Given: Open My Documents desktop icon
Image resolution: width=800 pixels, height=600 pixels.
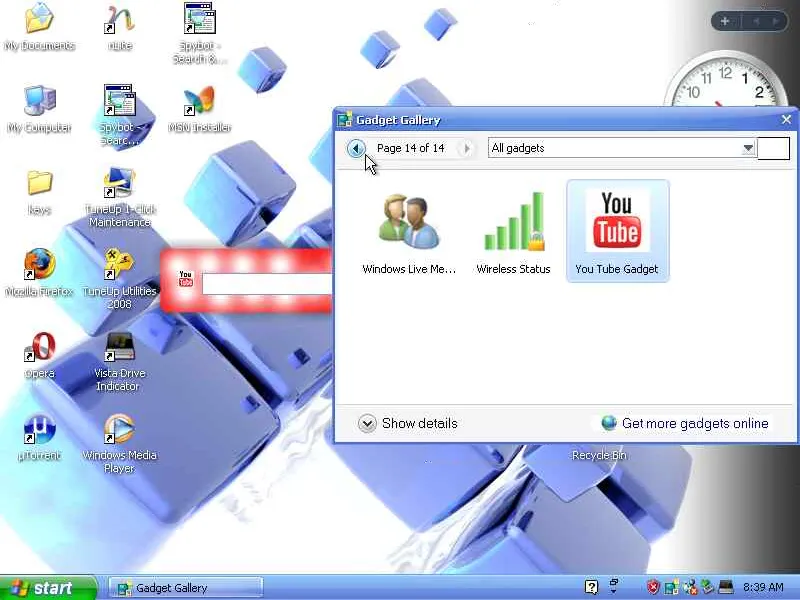Looking at the screenshot, I should (39, 27).
